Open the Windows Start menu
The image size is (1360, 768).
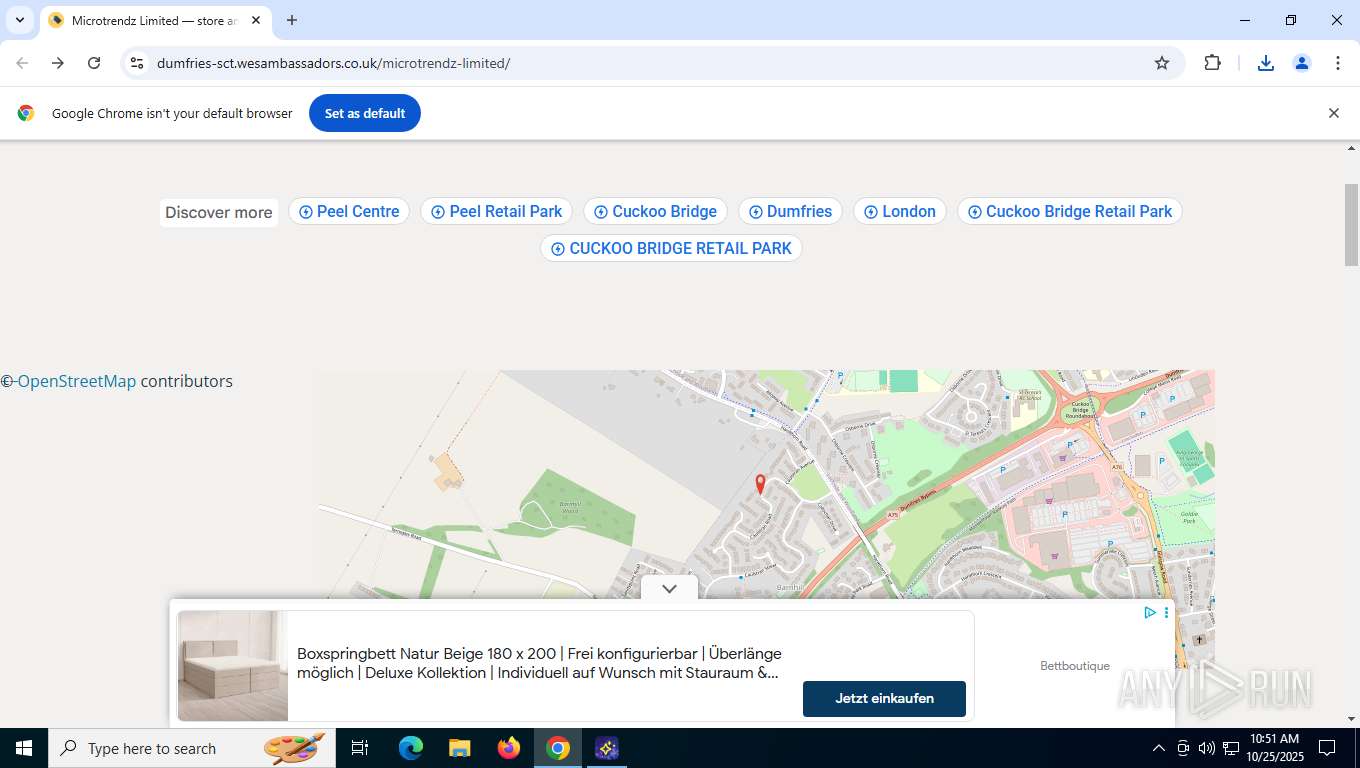[x=24, y=748]
